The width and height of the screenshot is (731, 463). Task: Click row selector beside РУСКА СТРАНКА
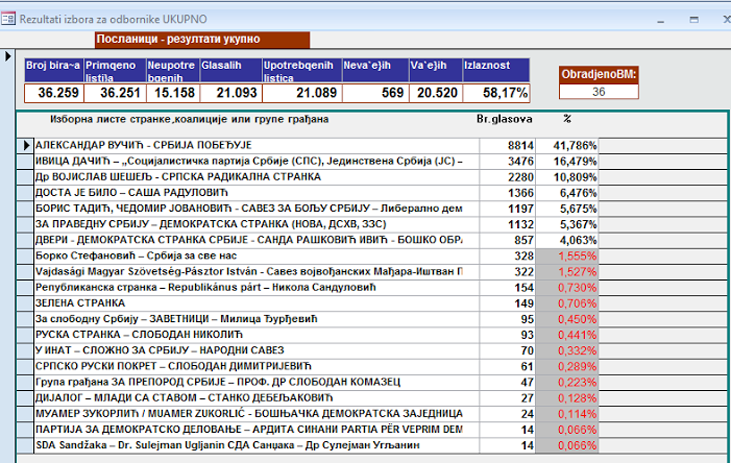[26, 335]
